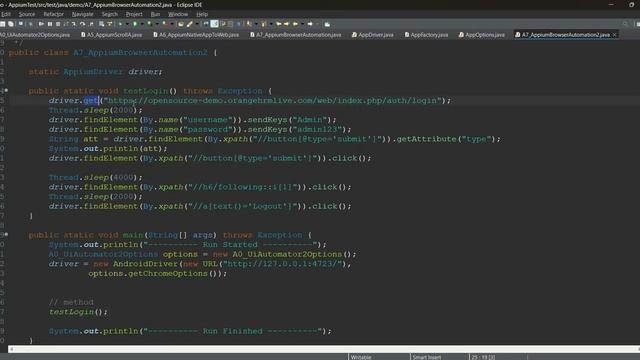Click the Coverage launch icon
This screenshot has width=640, height=360.
point(149,24)
